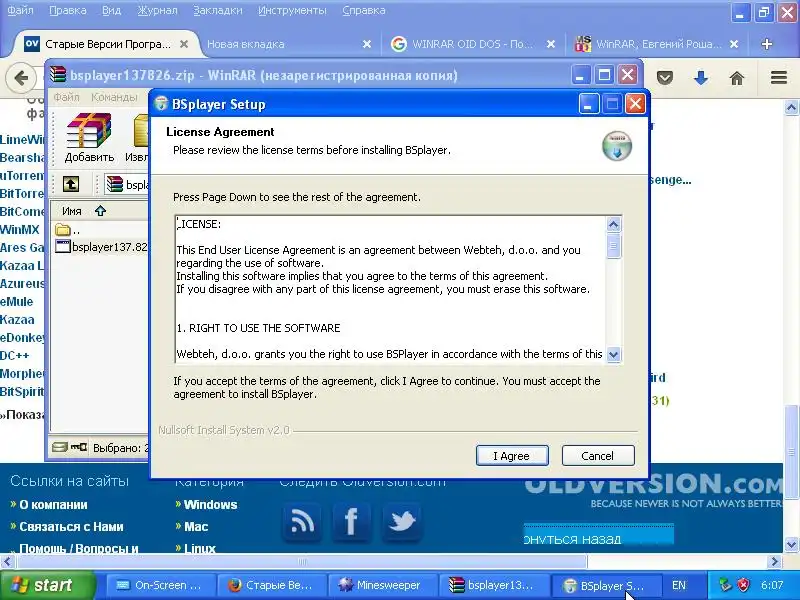The height and width of the screenshot is (600, 800).
Task: Click the license text scrollbar up arrow
Action: [614, 224]
